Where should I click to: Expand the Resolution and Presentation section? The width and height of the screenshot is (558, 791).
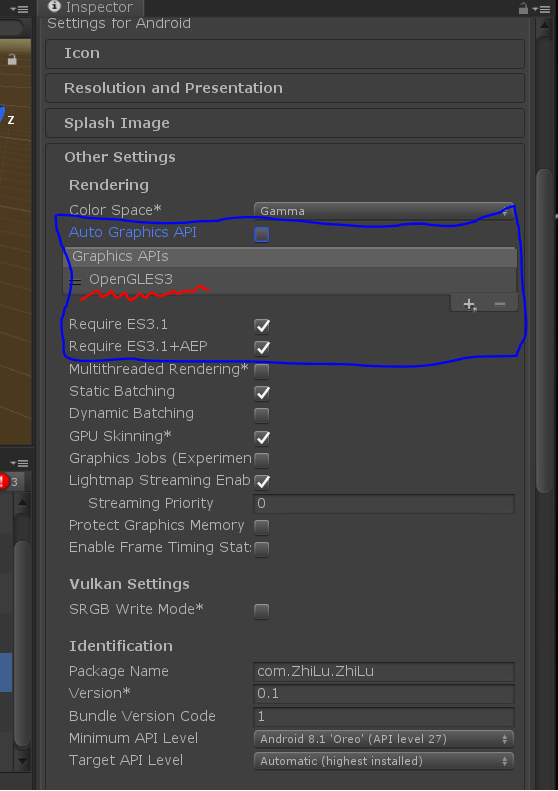[285, 88]
